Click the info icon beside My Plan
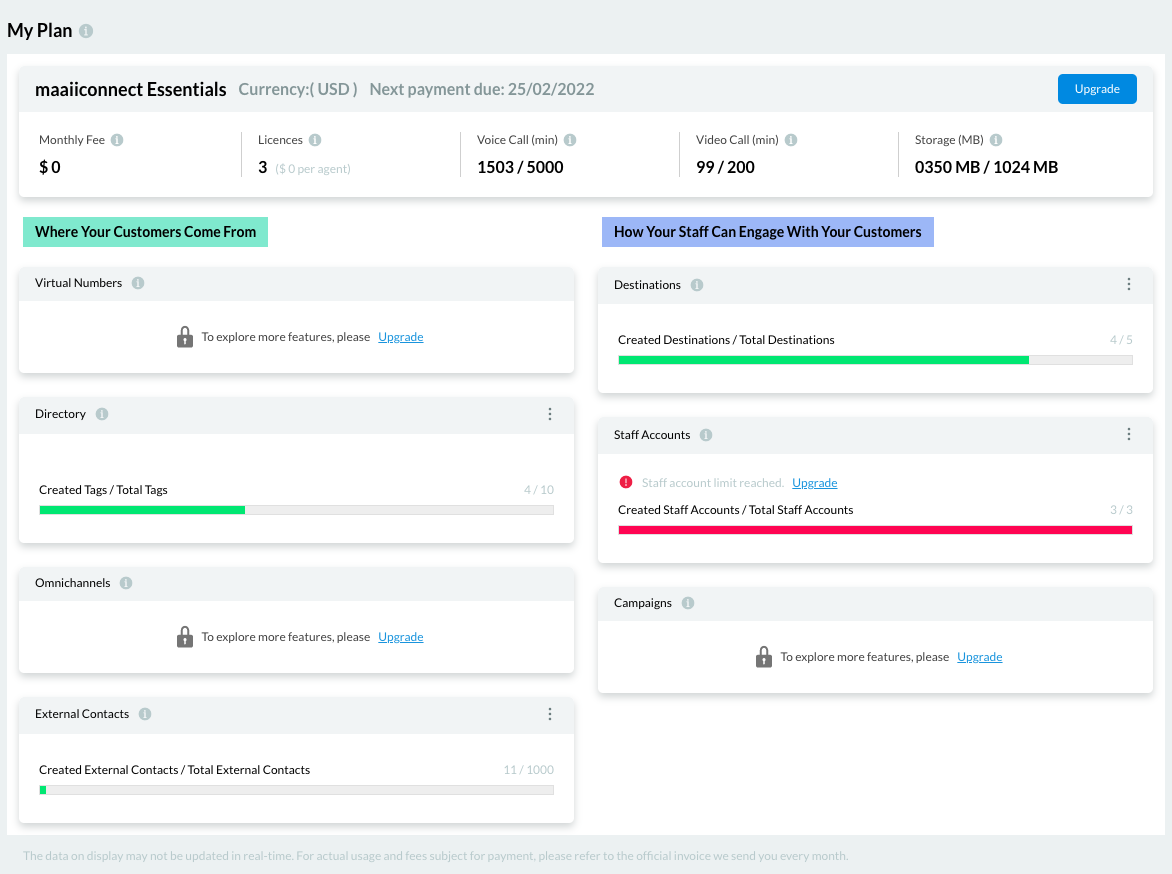 [x=86, y=31]
